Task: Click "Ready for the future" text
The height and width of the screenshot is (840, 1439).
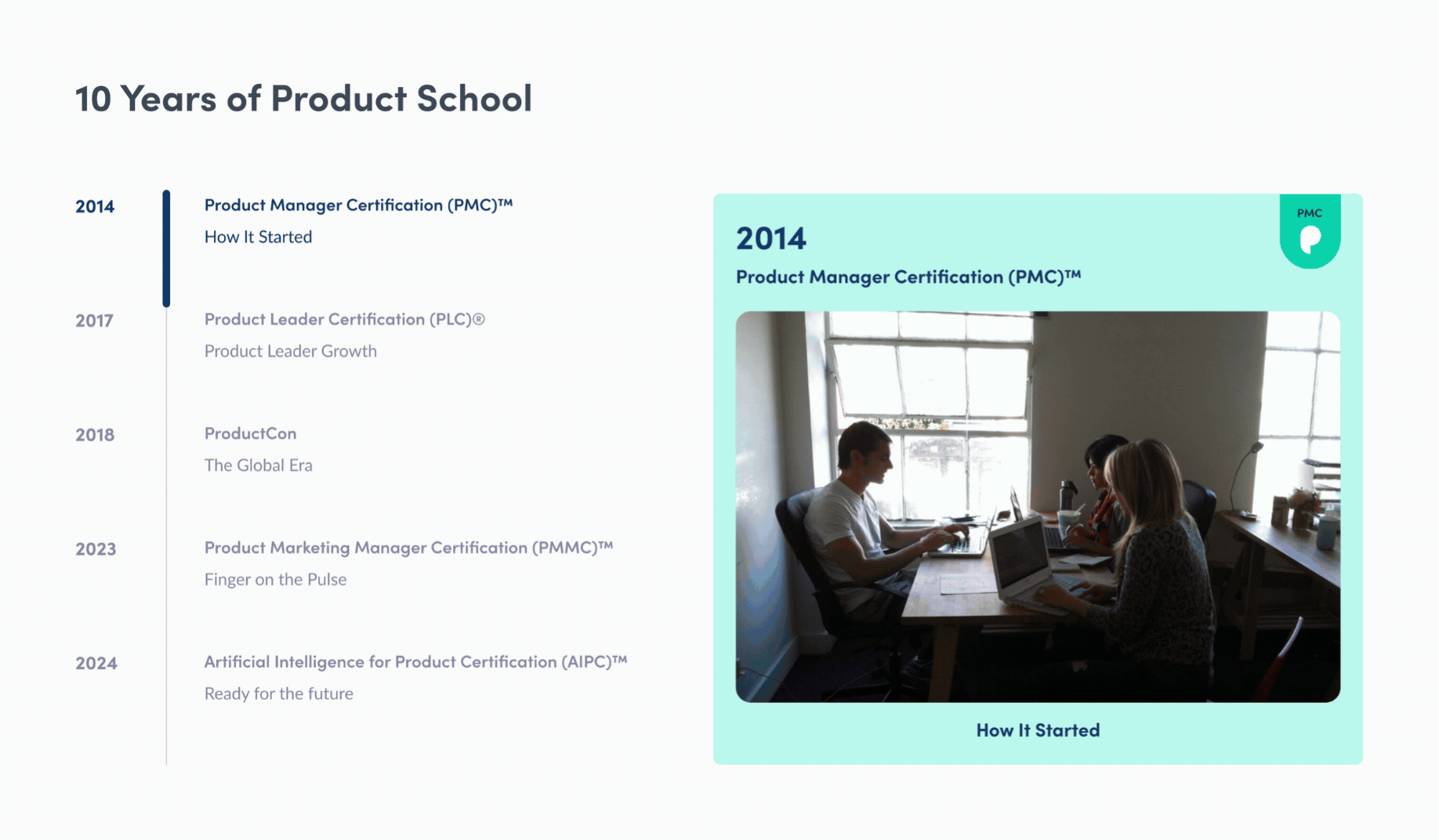Action: click(x=278, y=693)
